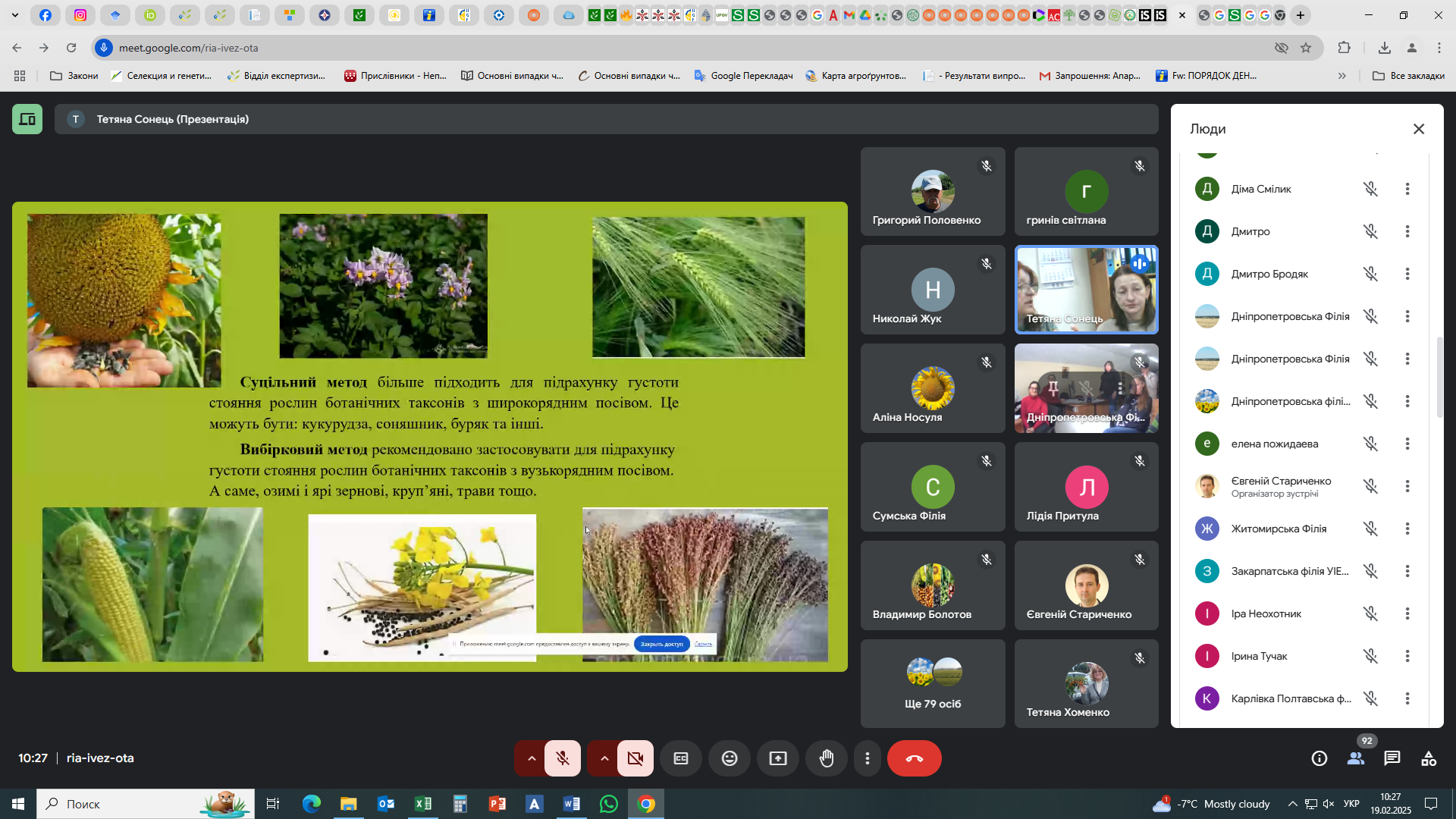The image size is (1456, 819).
Task: Open the emoji reactions button
Action: pos(730,758)
